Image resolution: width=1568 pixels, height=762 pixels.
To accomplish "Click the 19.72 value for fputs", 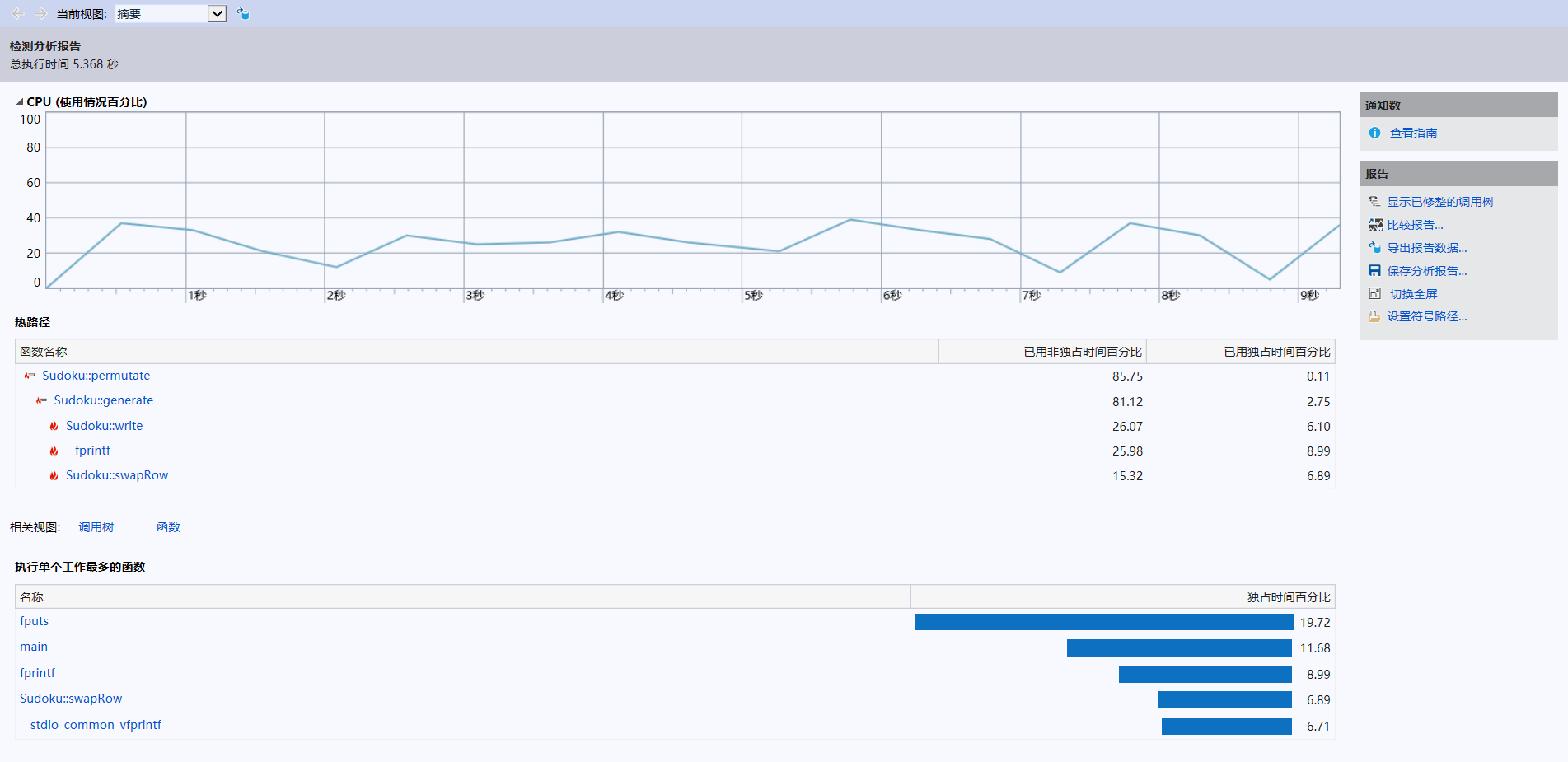I will point(1315,623).
